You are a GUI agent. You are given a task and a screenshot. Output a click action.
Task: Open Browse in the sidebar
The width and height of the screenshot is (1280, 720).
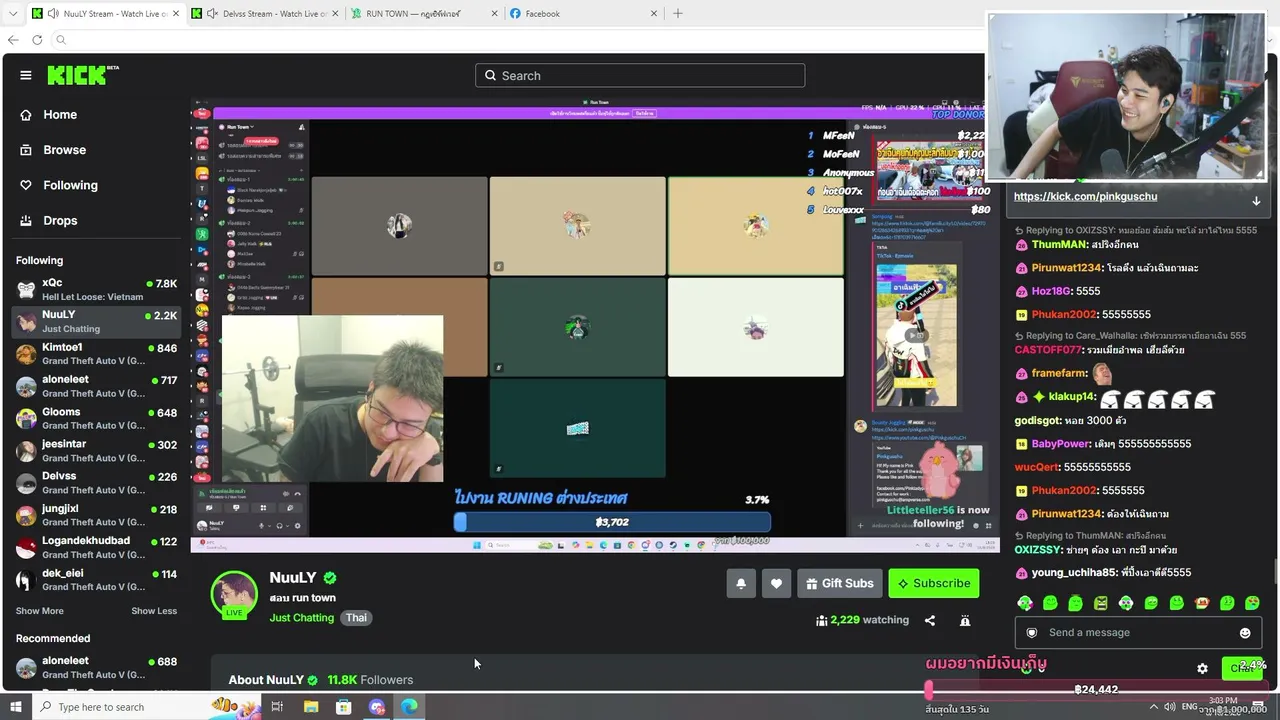[x=64, y=150]
